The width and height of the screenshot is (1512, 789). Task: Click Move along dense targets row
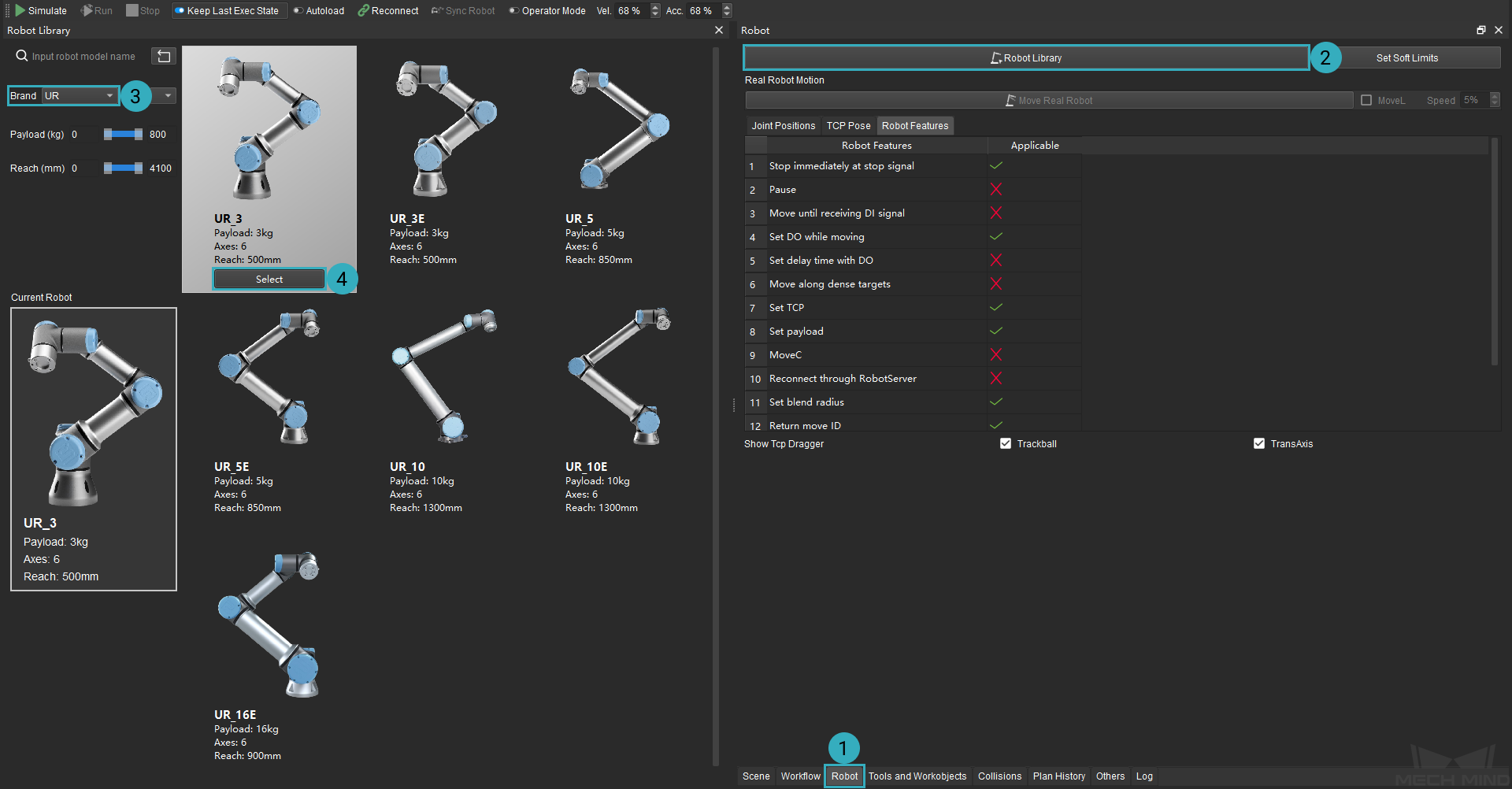[x=913, y=284]
